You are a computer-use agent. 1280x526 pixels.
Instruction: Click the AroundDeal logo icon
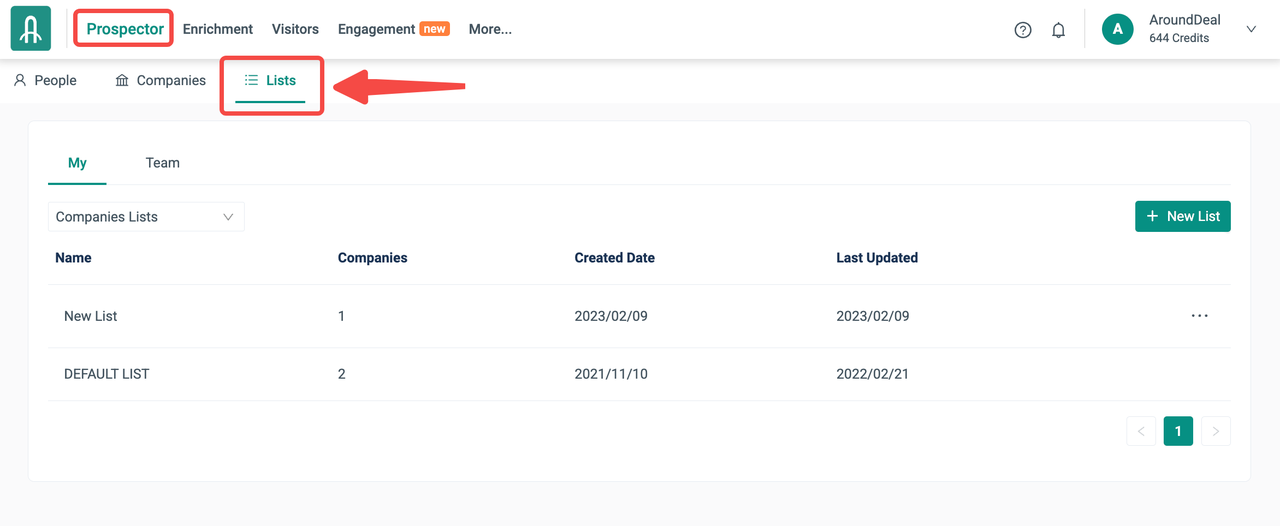click(30, 29)
